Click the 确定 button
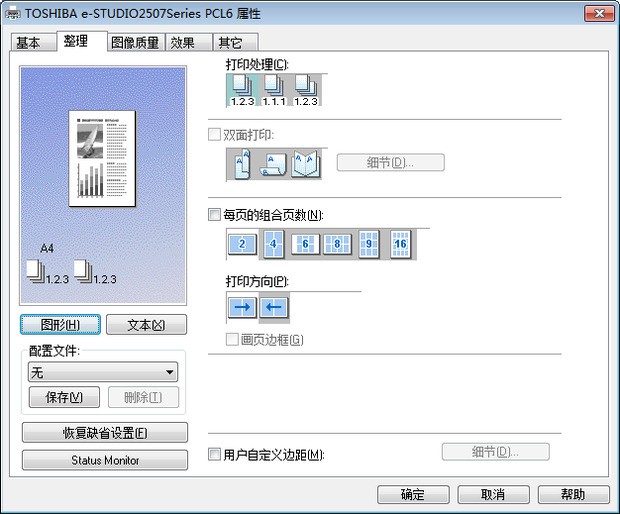620x514 pixels. (x=412, y=494)
